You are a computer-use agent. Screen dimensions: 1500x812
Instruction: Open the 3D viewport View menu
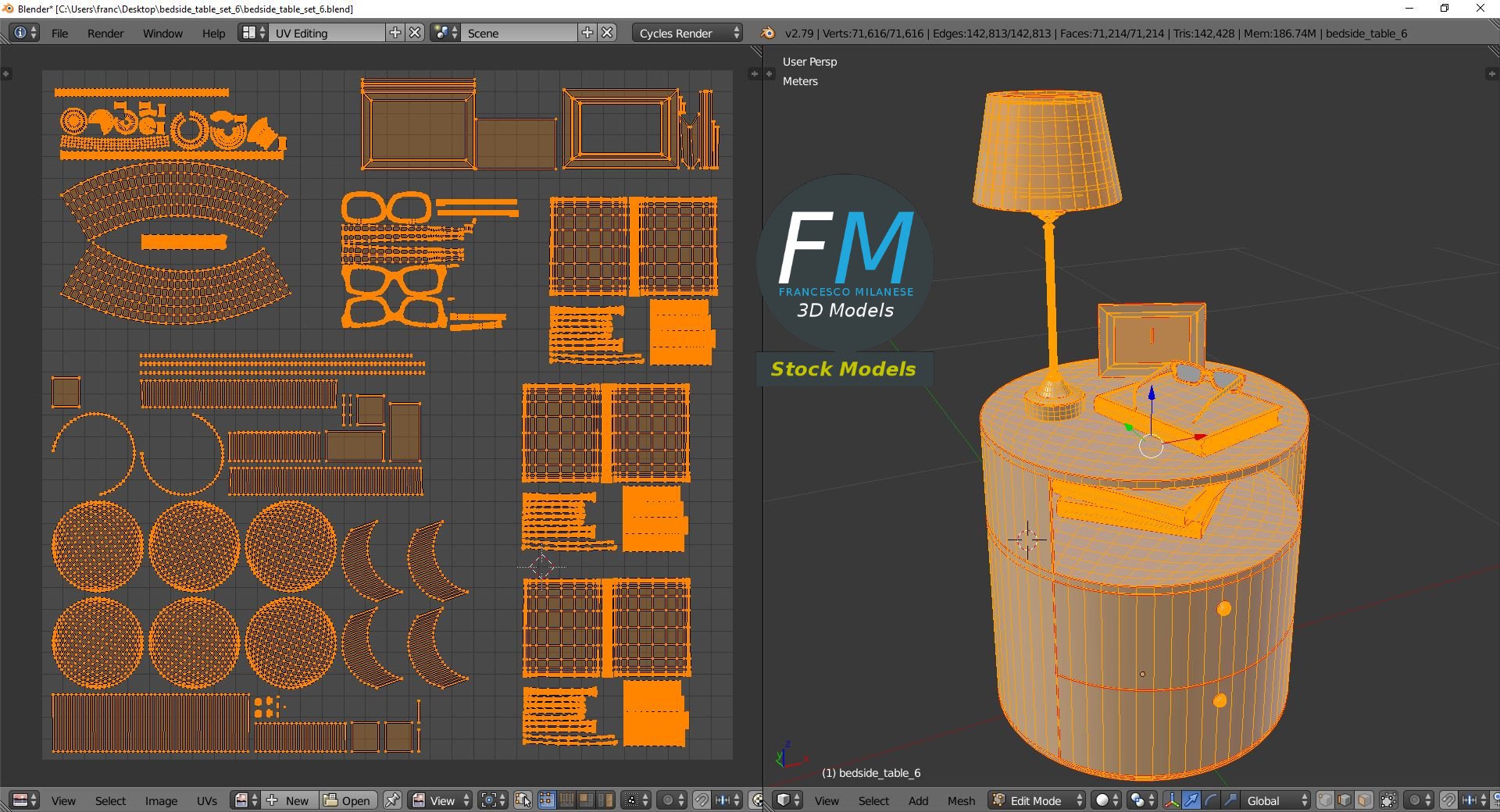tap(827, 801)
